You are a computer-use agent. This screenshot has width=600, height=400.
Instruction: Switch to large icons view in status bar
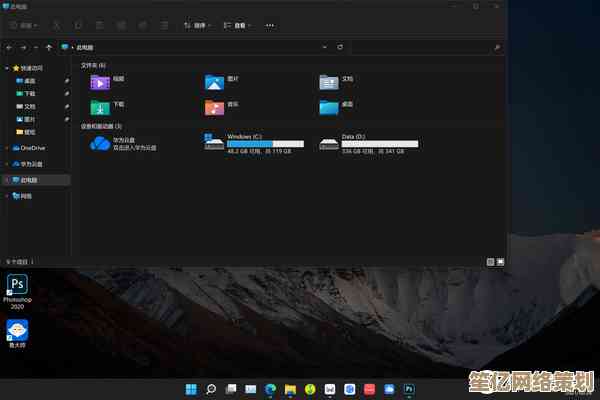pos(500,261)
